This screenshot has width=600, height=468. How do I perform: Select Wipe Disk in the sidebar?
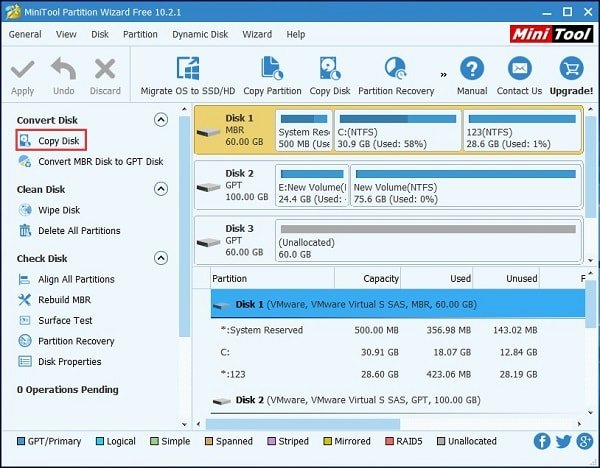pyautogui.click(x=49, y=210)
